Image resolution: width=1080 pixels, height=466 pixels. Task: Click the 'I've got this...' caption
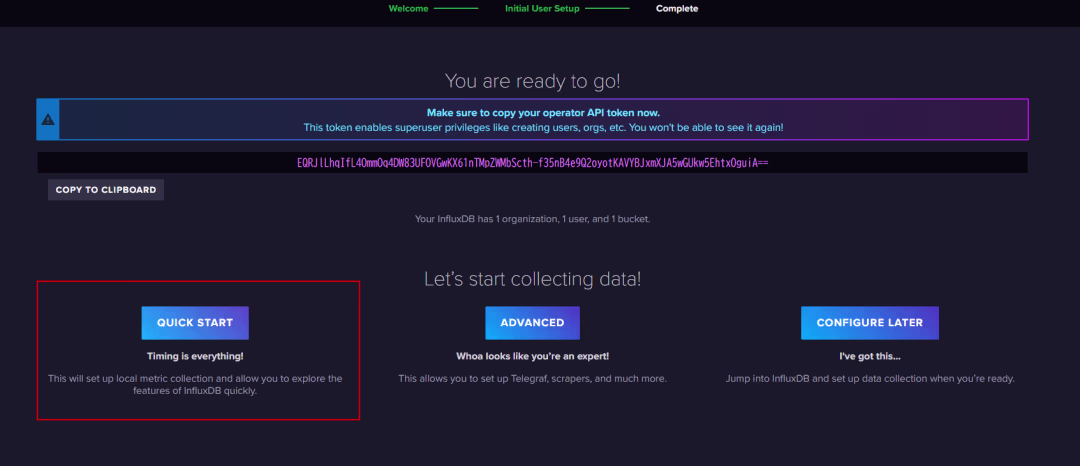(x=870, y=357)
